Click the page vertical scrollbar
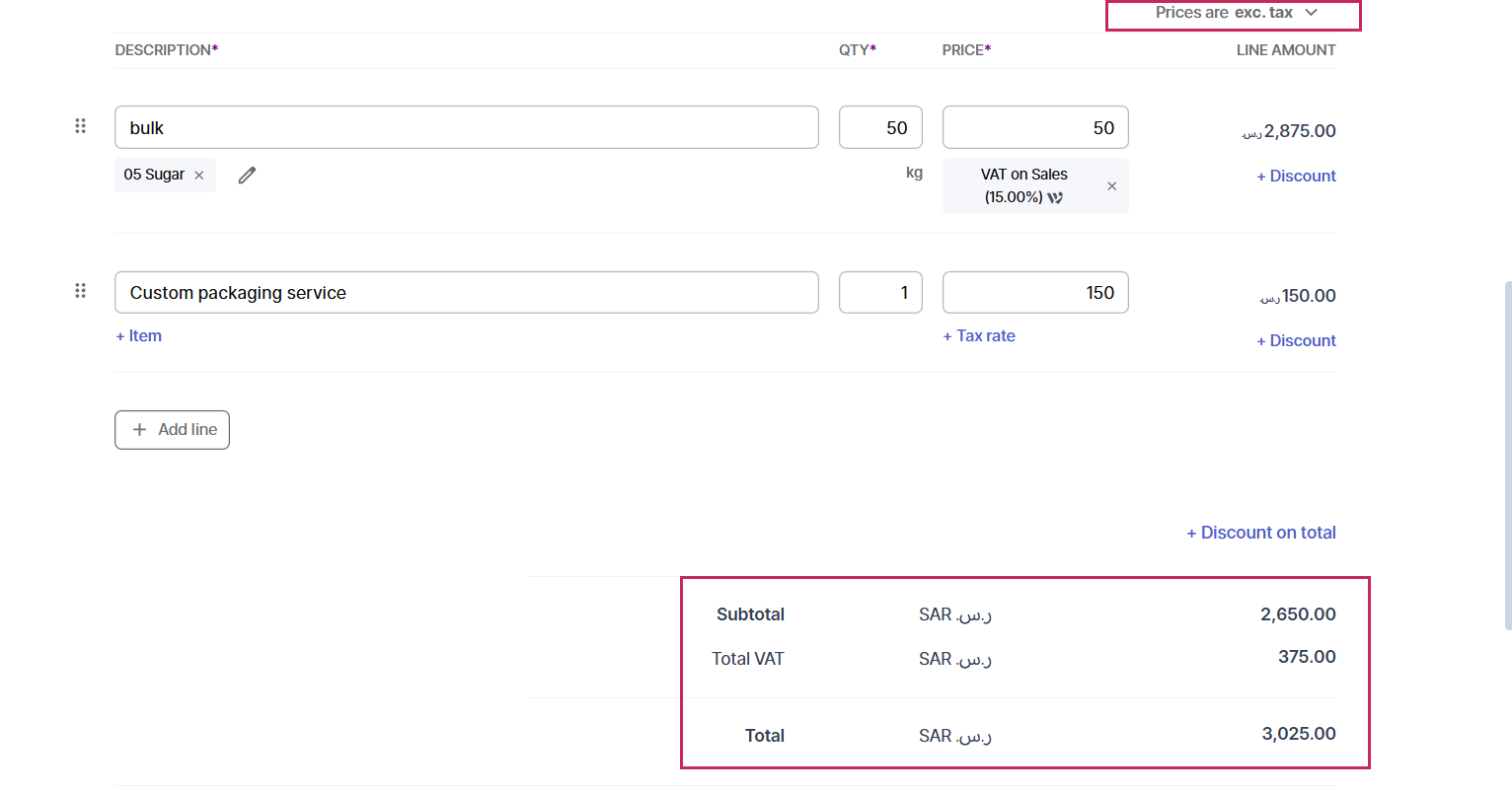Viewport: 1512px width, 794px height. tap(1507, 454)
